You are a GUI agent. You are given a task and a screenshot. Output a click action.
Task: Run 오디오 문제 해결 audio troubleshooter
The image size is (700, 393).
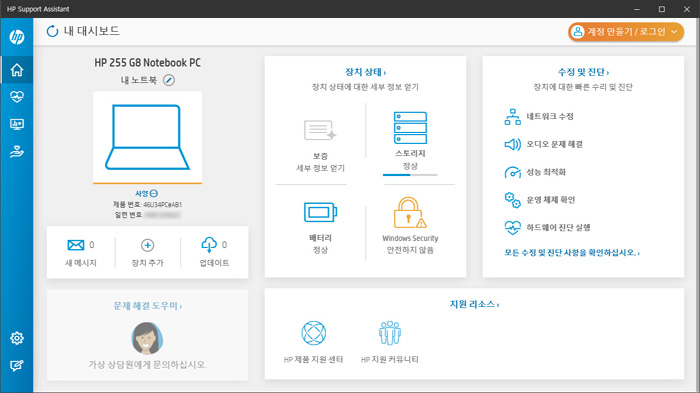pyautogui.click(x=543, y=144)
